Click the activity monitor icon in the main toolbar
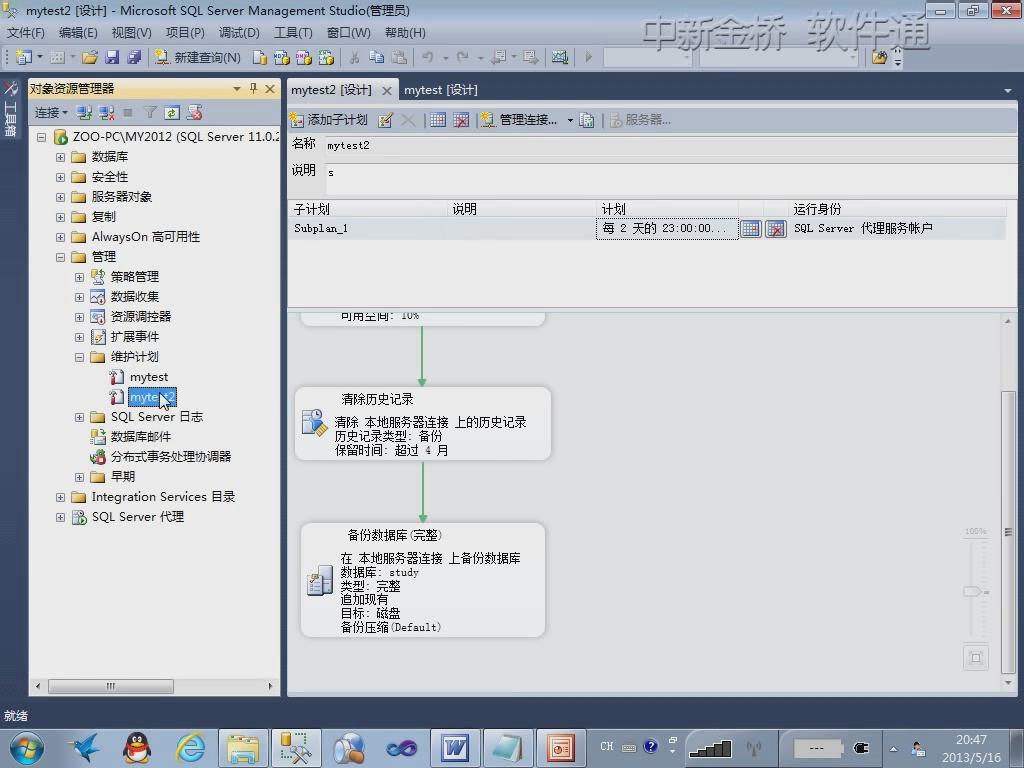This screenshot has height=768, width=1024. pos(560,57)
